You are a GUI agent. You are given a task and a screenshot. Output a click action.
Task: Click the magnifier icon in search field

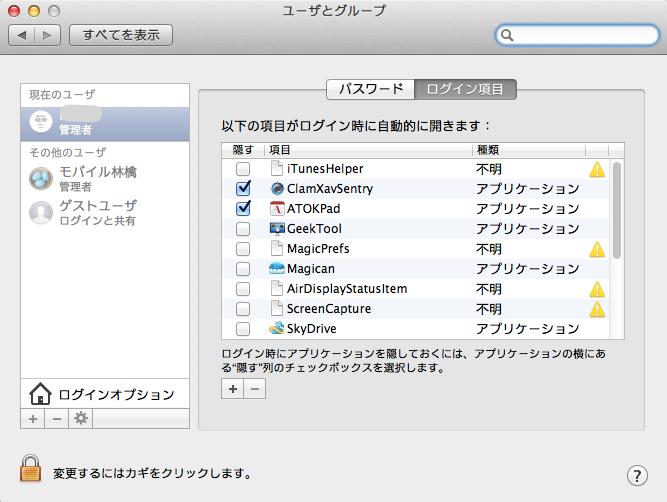click(507, 35)
